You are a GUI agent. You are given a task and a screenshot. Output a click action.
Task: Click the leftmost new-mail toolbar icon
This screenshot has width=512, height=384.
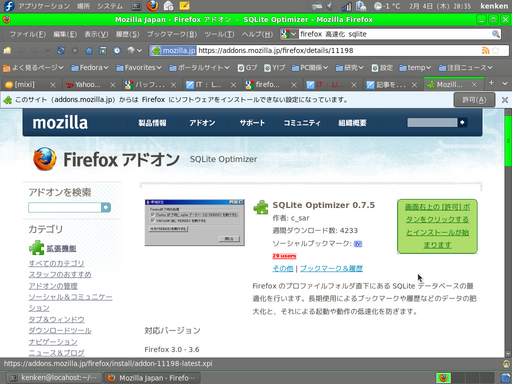tap(7, 51)
